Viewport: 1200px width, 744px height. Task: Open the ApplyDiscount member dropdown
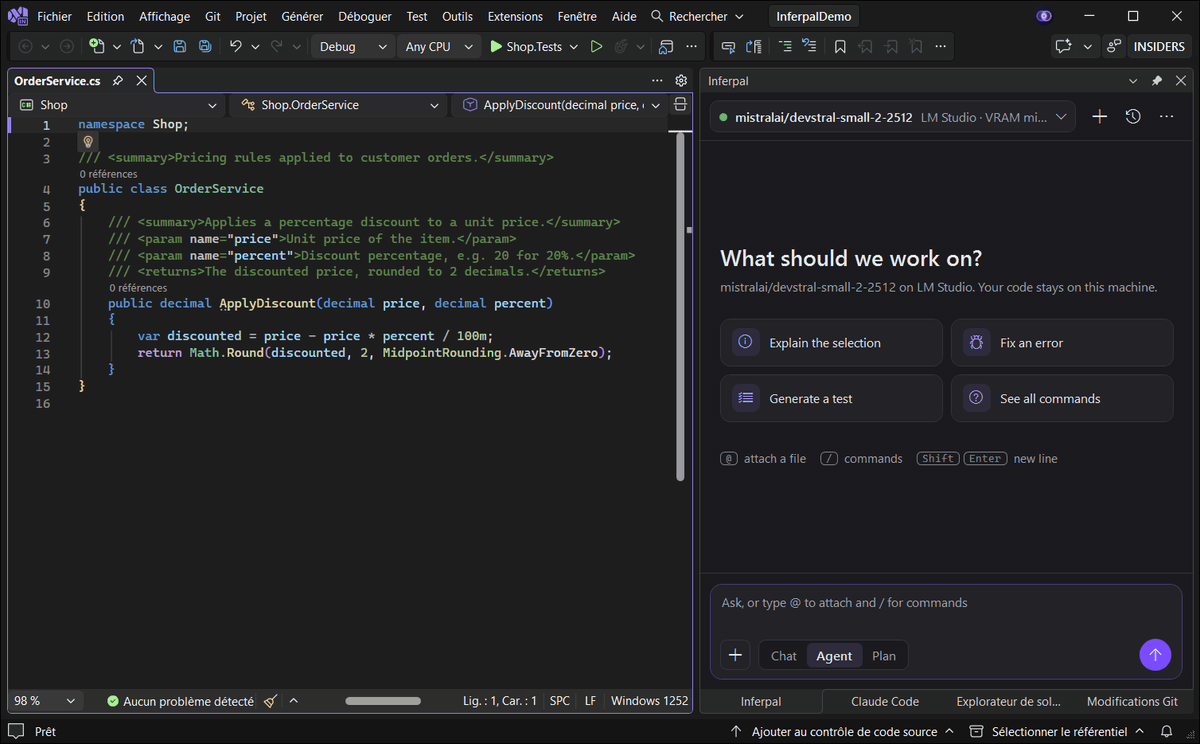coord(562,104)
